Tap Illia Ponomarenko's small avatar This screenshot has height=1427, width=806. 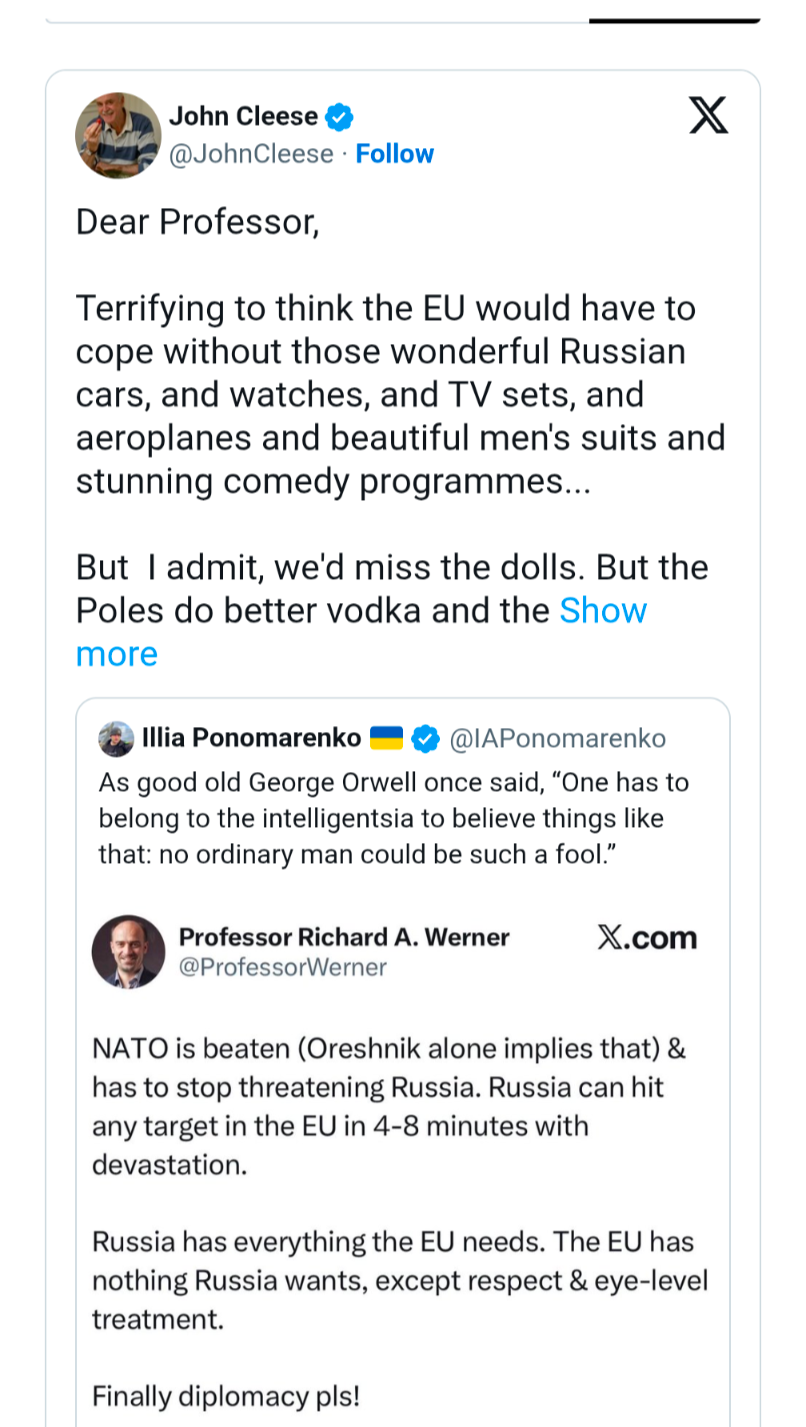[116, 739]
